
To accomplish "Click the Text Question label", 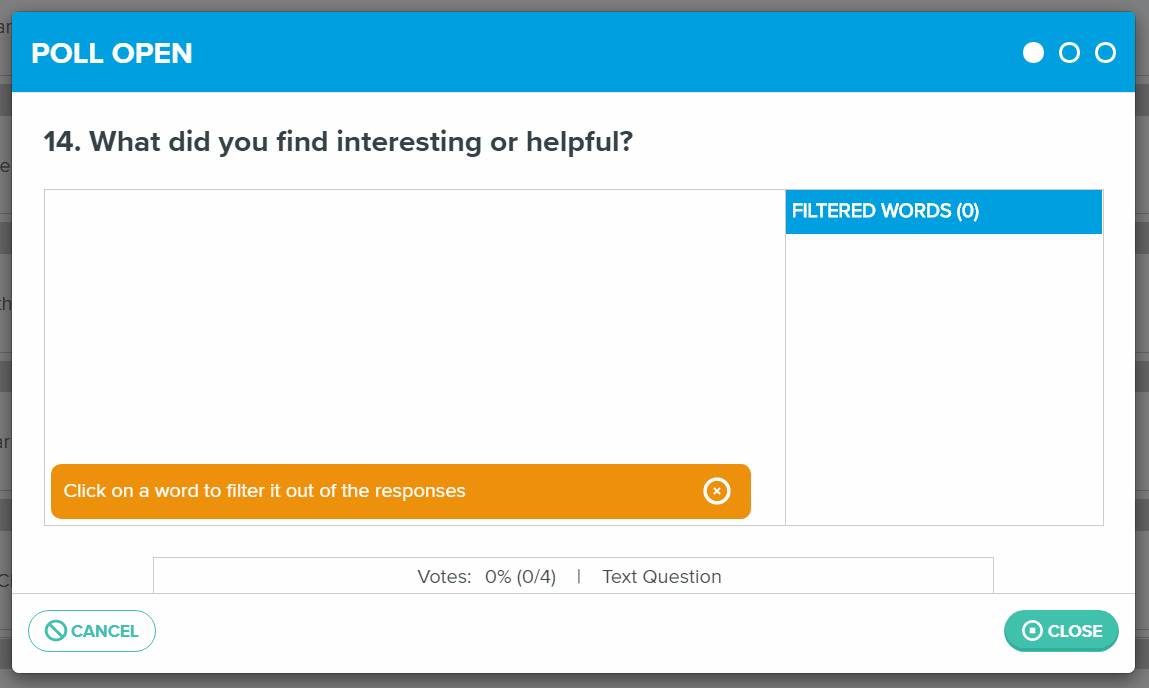I will [x=662, y=577].
